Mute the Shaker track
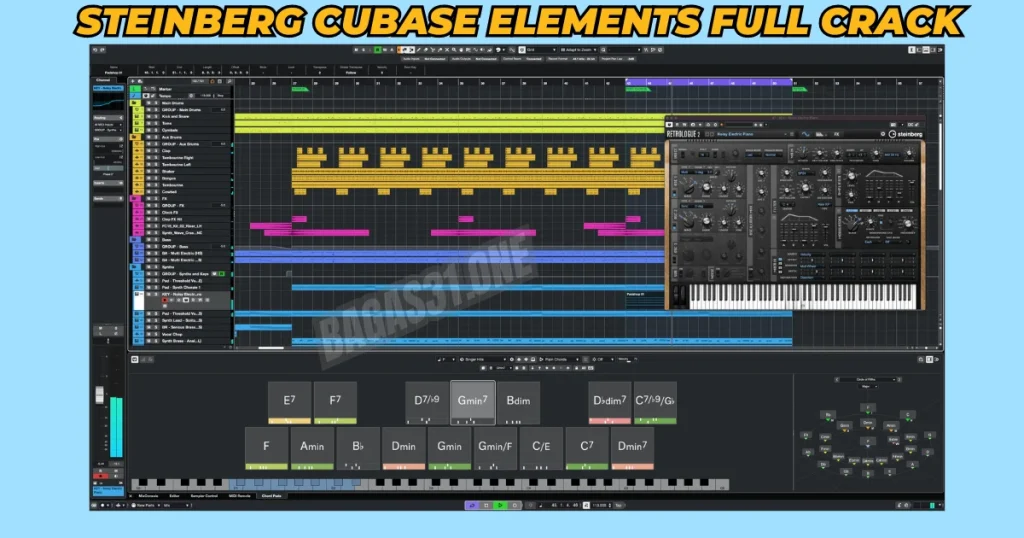Viewport: 1024px width, 538px height. click(149, 171)
